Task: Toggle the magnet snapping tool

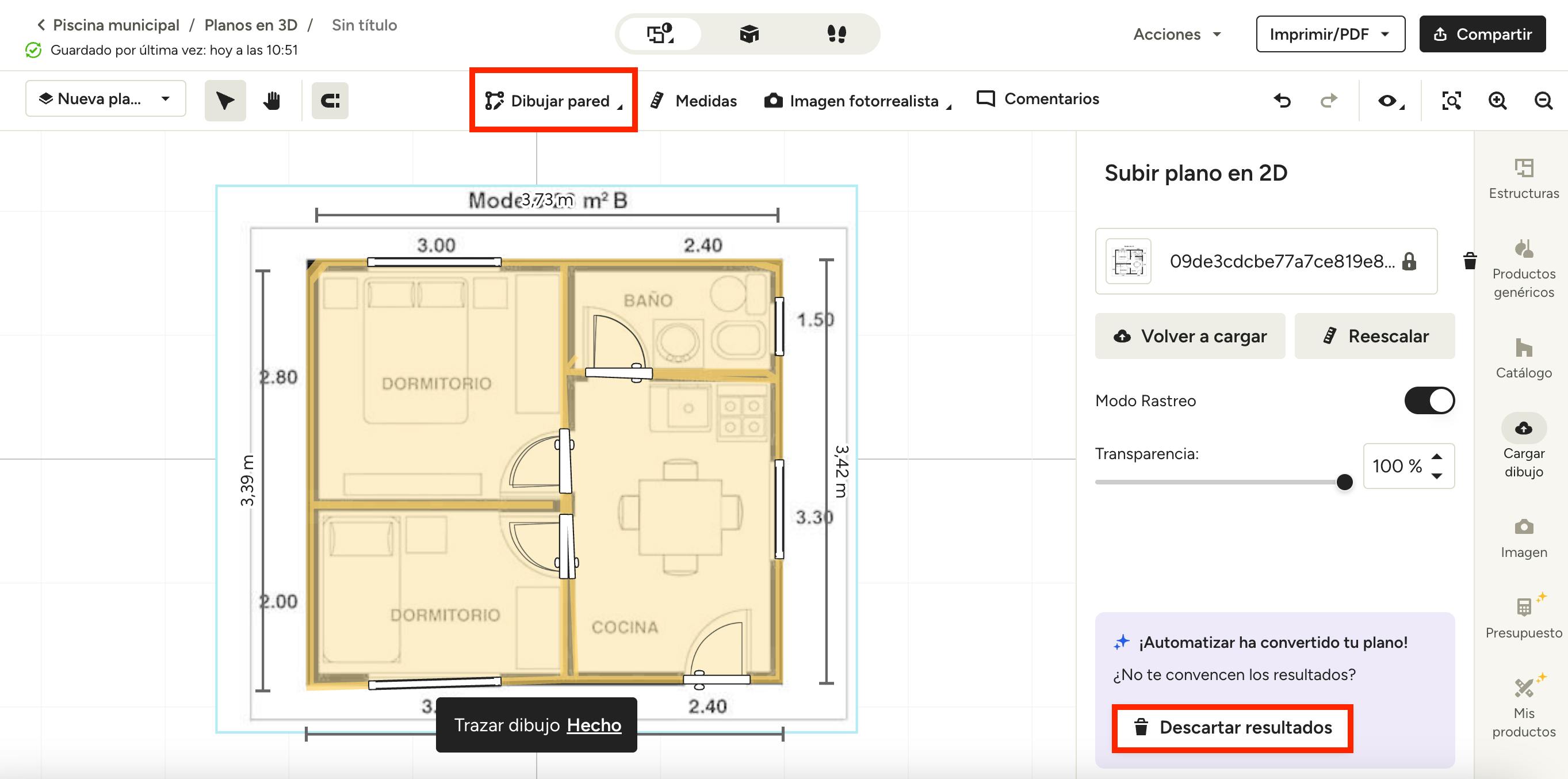Action: 330,101
